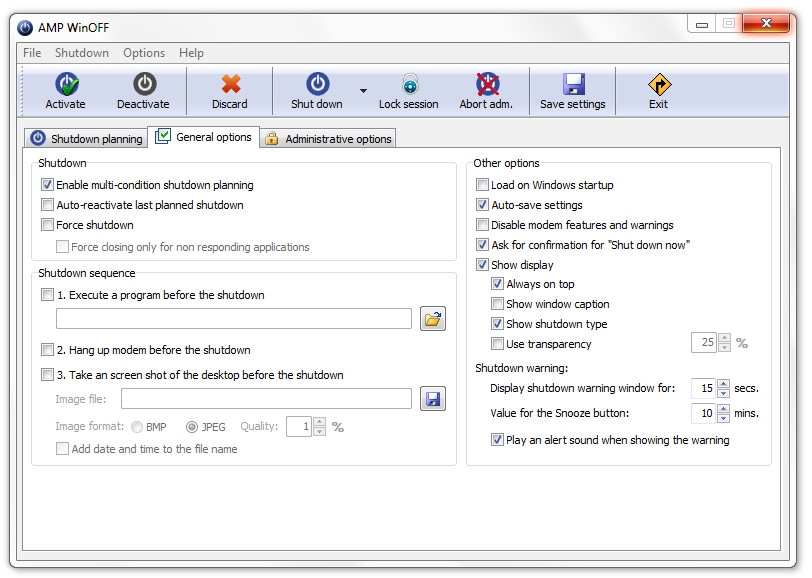Select the General options tab
The height and width of the screenshot is (578, 812).
click(x=204, y=137)
